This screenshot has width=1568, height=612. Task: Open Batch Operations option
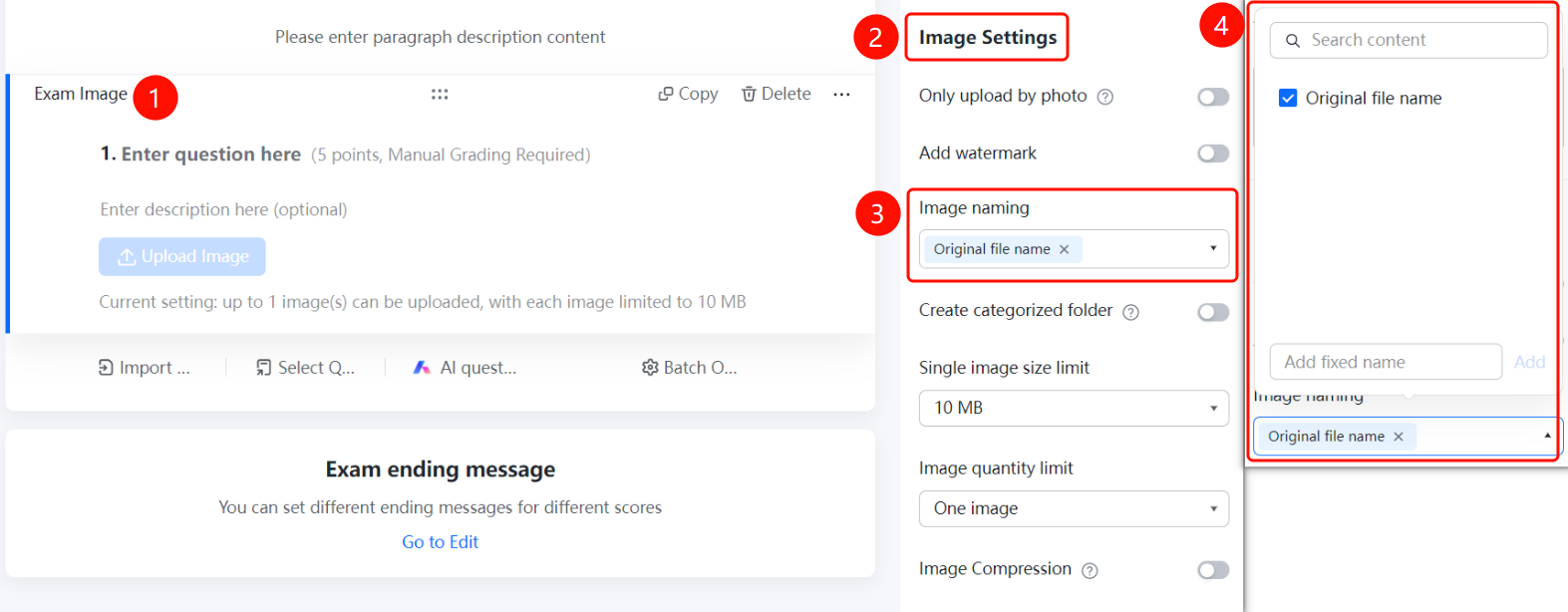click(x=689, y=368)
